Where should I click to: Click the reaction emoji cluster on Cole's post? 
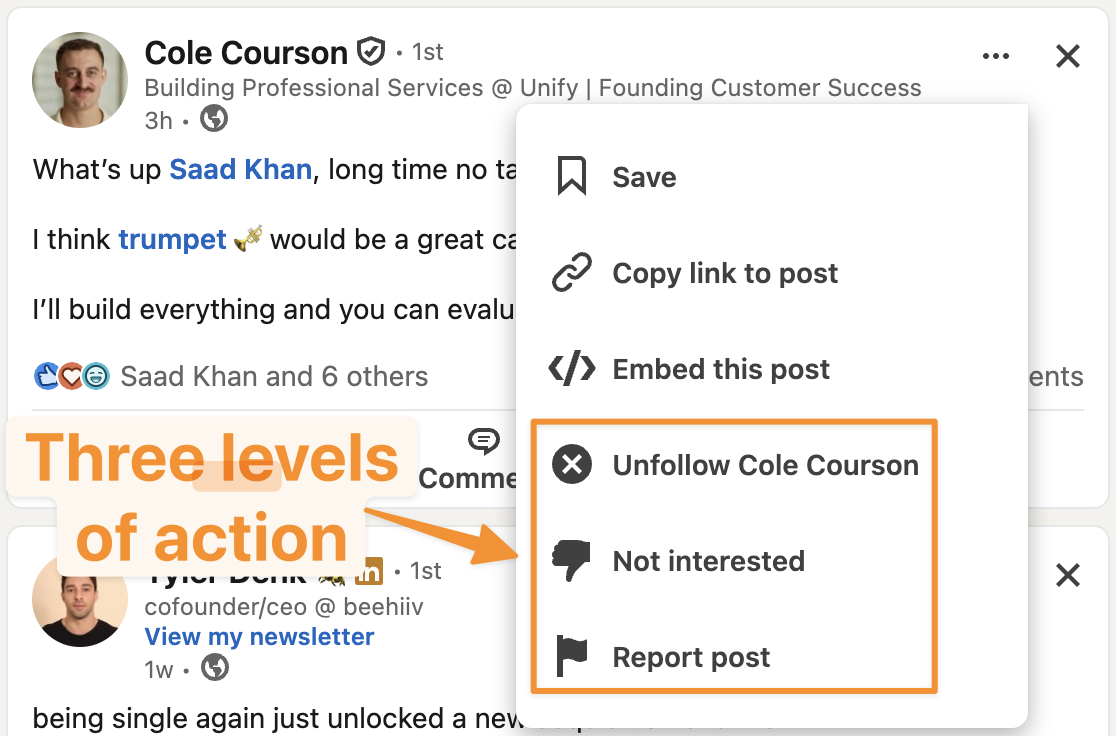click(x=71, y=376)
